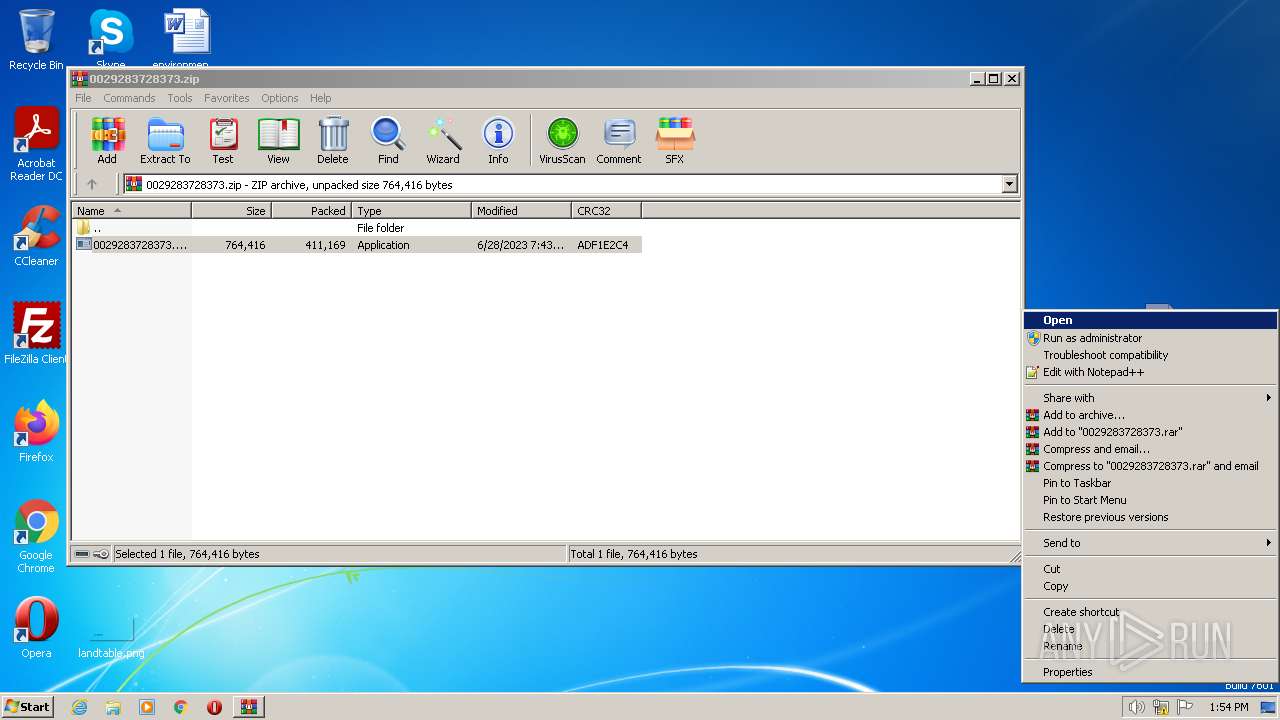
Task: Choose Copy in the context menu
Action: (1150, 586)
